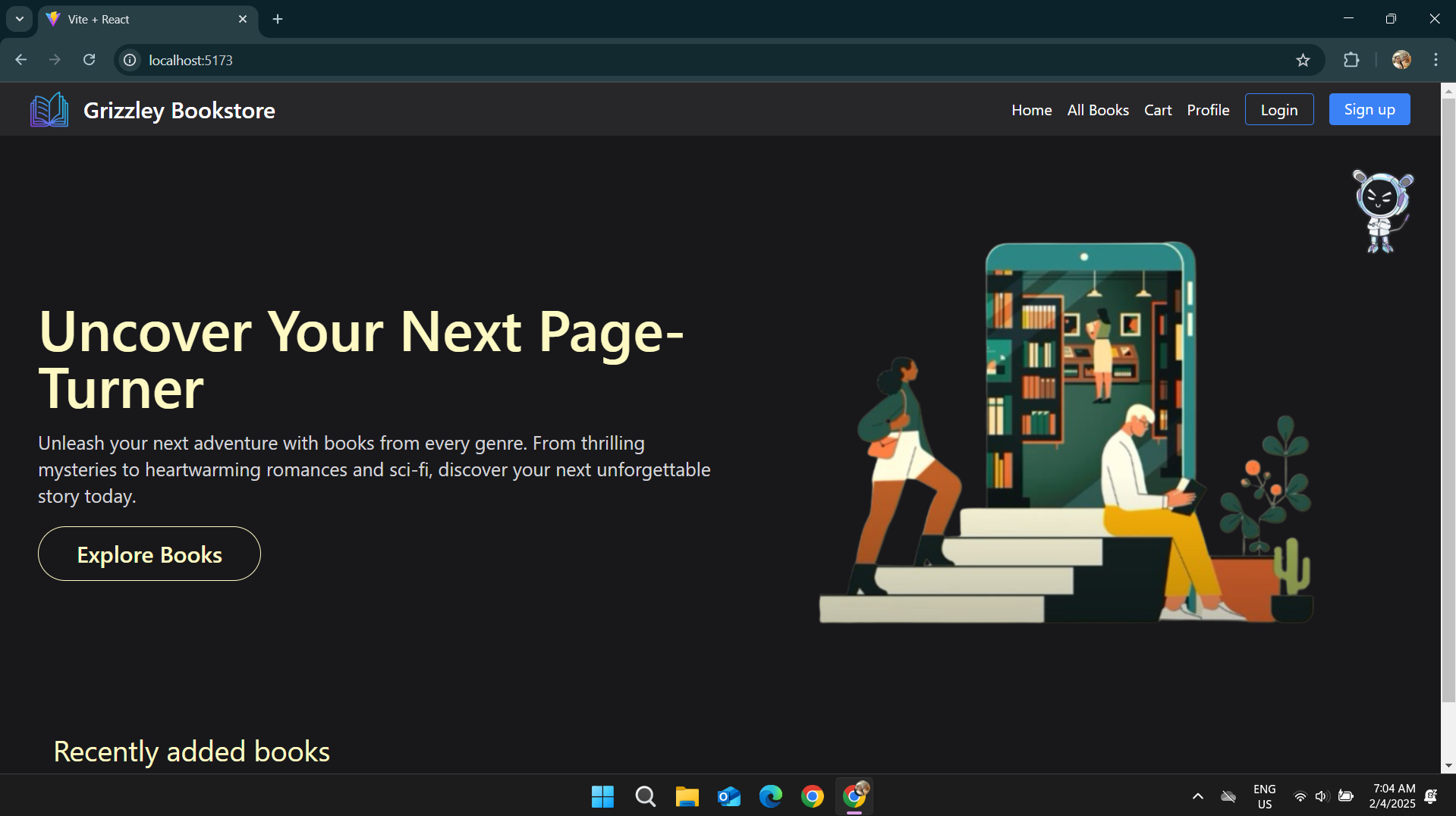Open the Cart nav link
Viewport: 1456px width, 816px height.
[1158, 110]
